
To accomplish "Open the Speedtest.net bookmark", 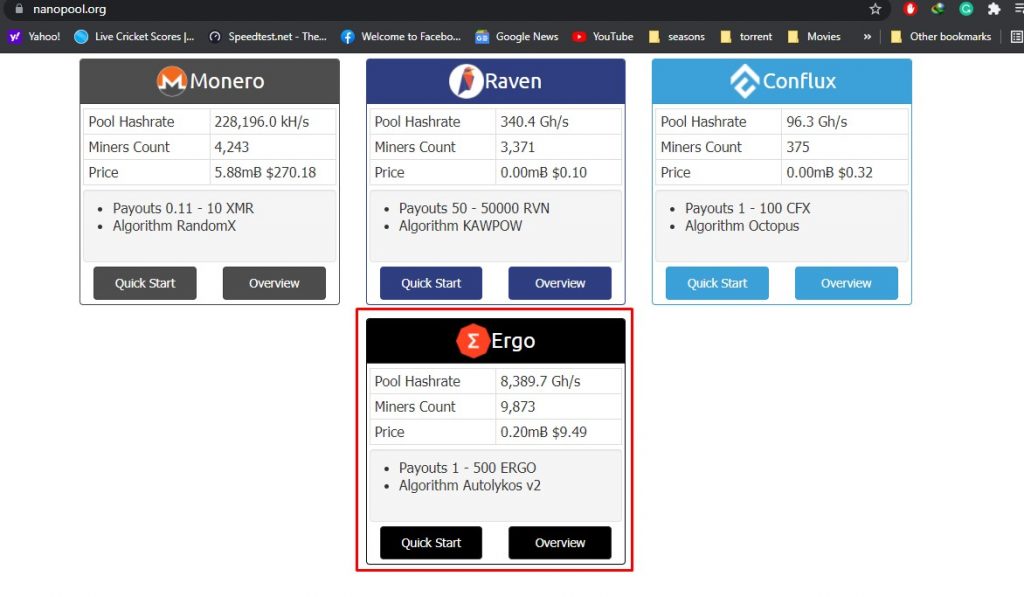I will click(x=267, y=37).
